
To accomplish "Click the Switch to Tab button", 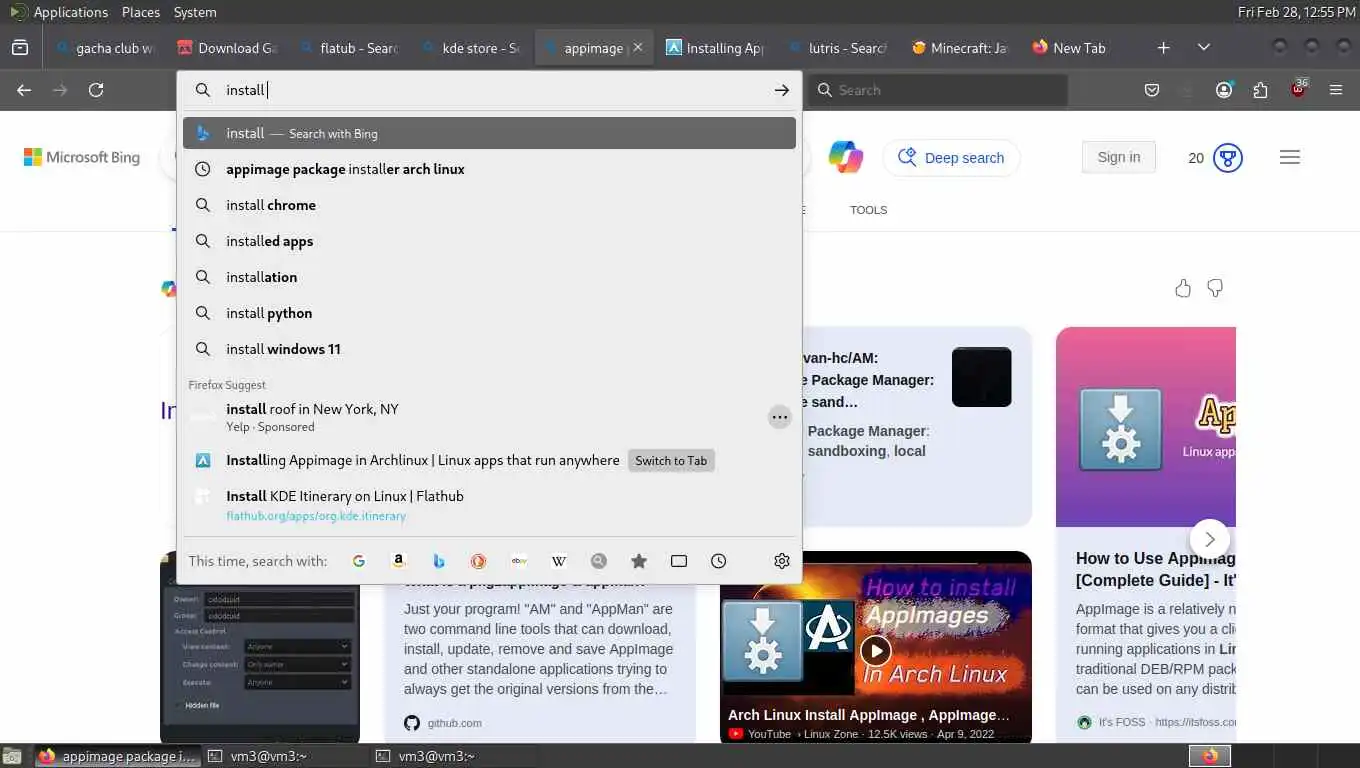I will pyautogui.click(x=671, y=461).
